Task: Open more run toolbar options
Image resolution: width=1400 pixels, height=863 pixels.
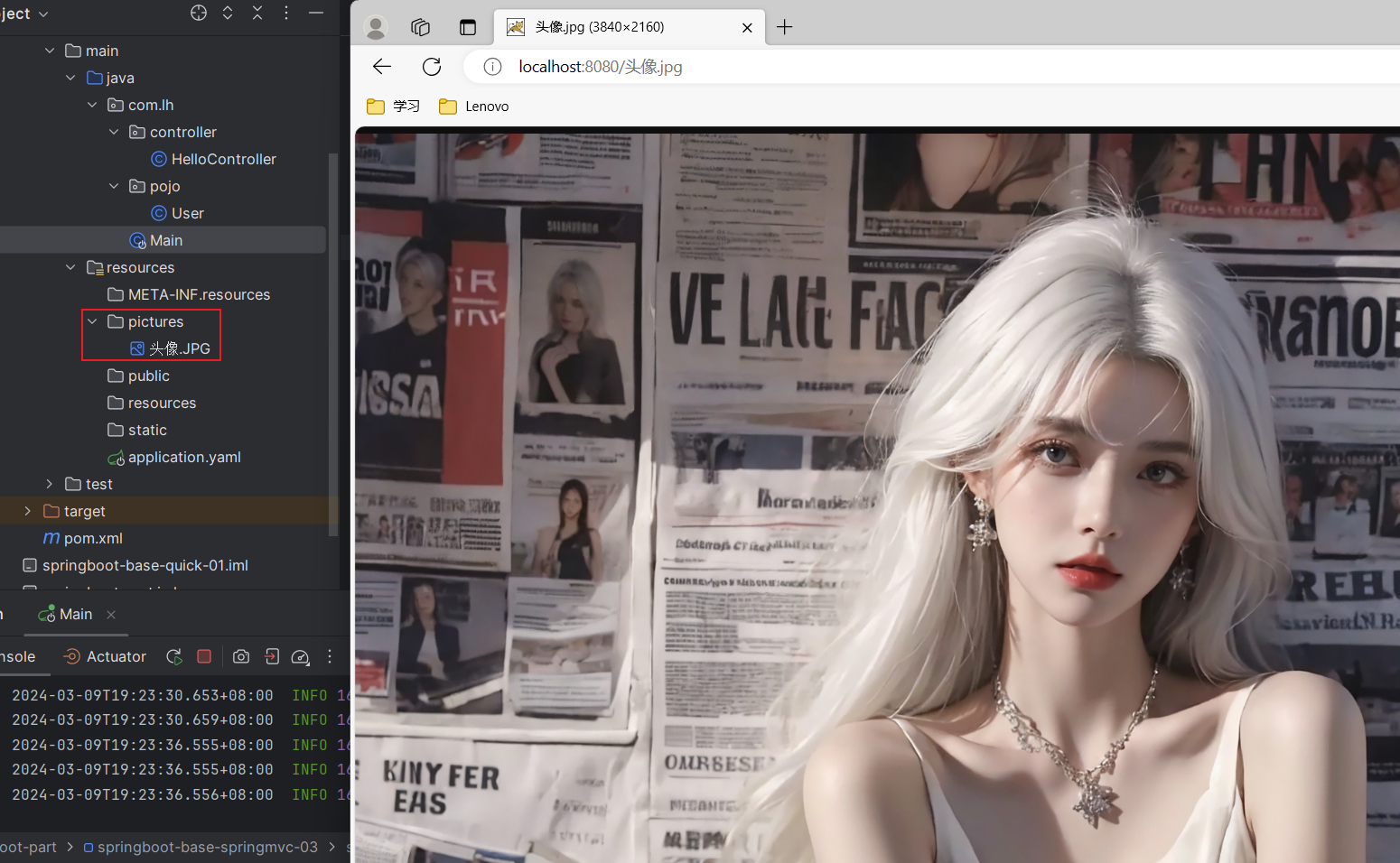Action: pyautogui.click(x=330, y=656)
